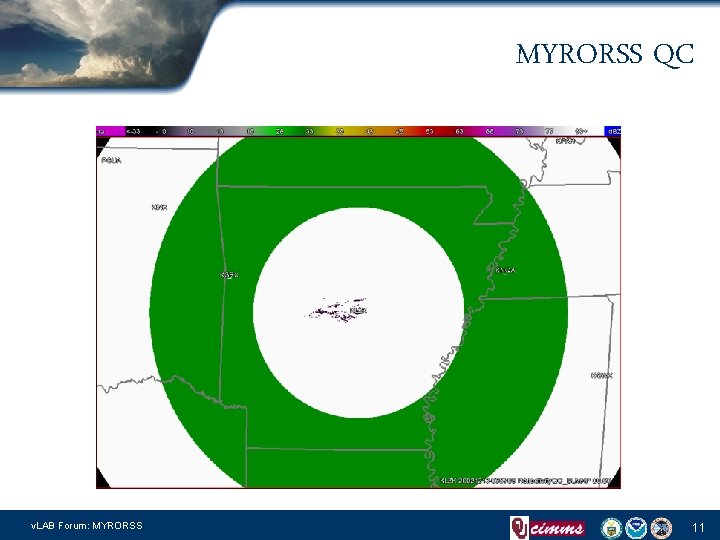The height and width of the screenshot is (540, 720).
Task: Click the radar label at the map's top-left corner
Action: click(x=112, y=160)
